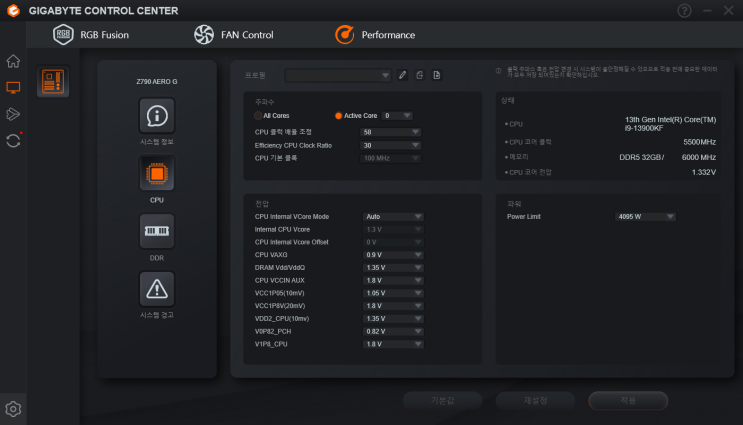Open the update refresh icon in the sidebar
The width and height of the screenshot is (743, 425).
(13, 140)
